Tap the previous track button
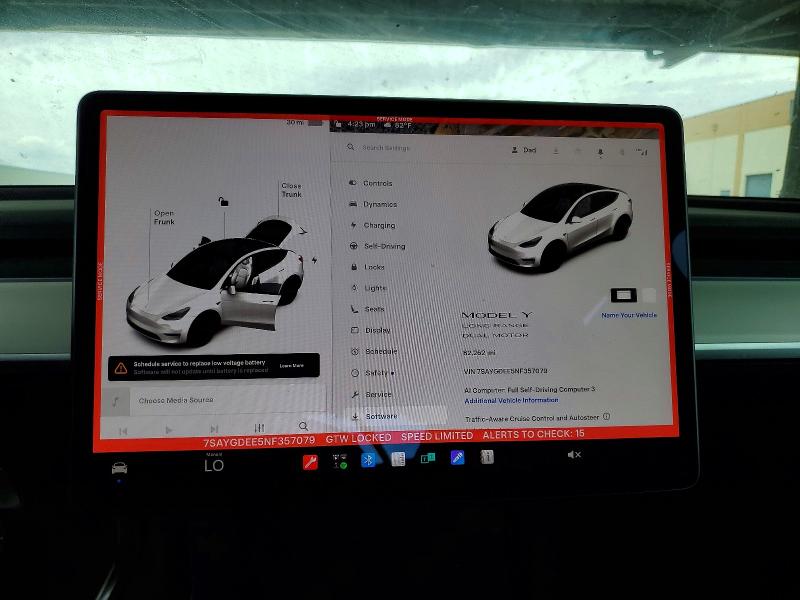This screenshot has width=800, height=600. click(123, 431)
